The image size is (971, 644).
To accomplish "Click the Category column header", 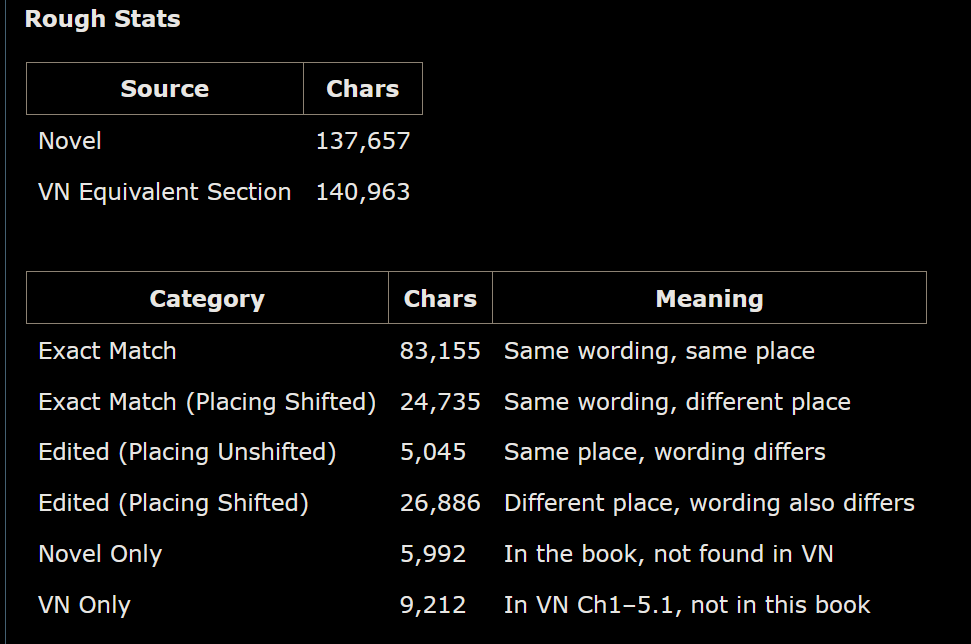I will pyautogui.click(x=207, y=299).
